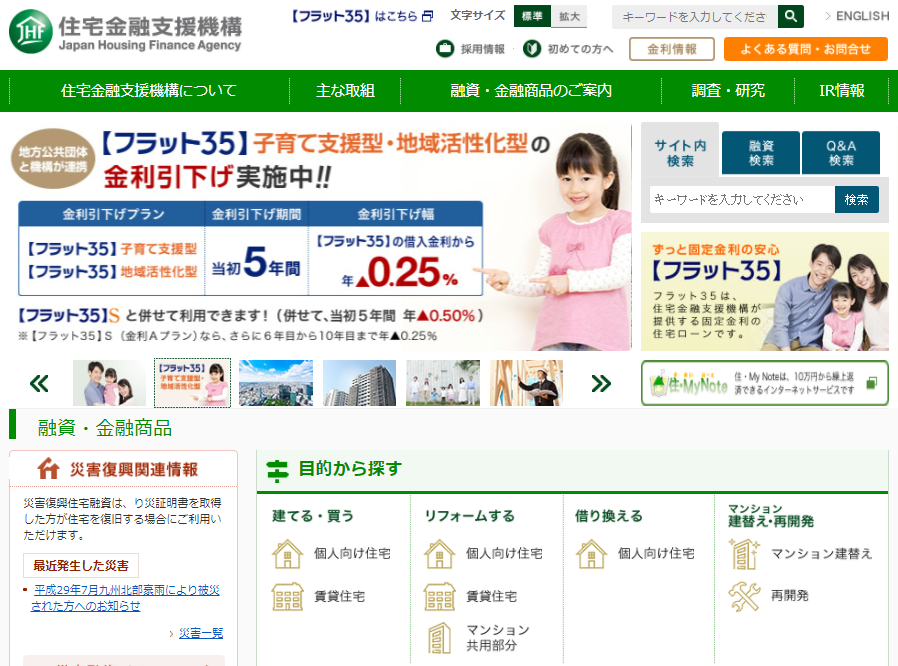Click the tools icon for 再開発
This screenshot has width=898, height=666.
tap(744, 596)
